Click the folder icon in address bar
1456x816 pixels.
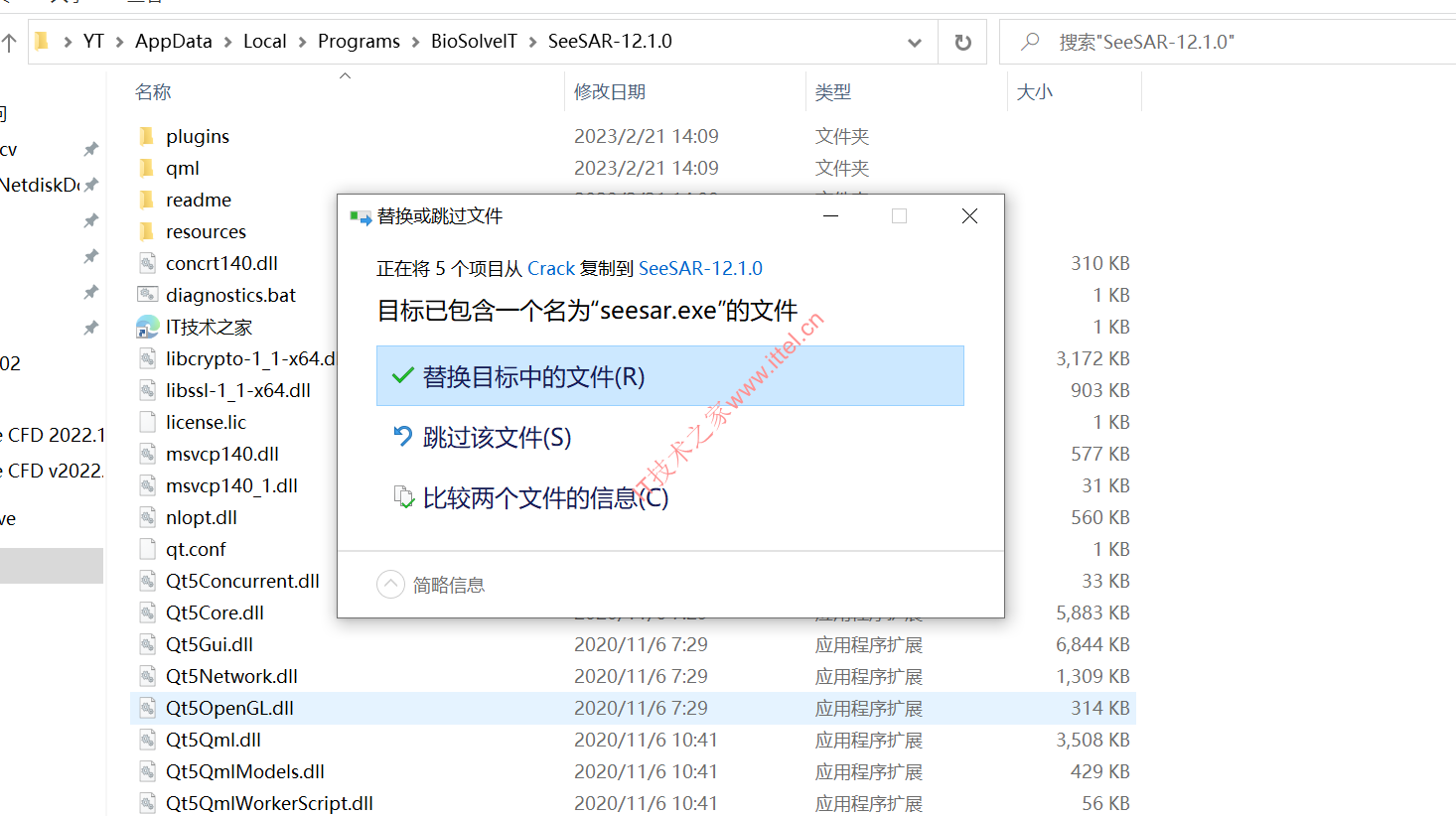coord(42,41)
